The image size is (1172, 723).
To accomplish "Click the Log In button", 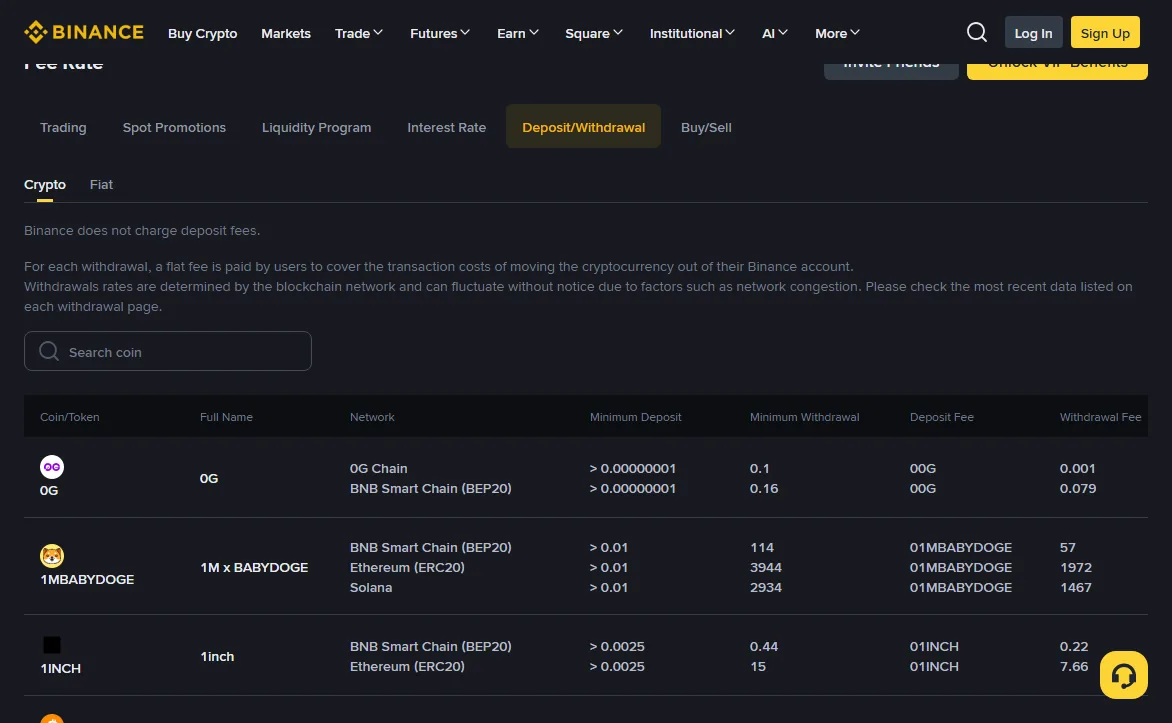I will tap(1033, 33).
